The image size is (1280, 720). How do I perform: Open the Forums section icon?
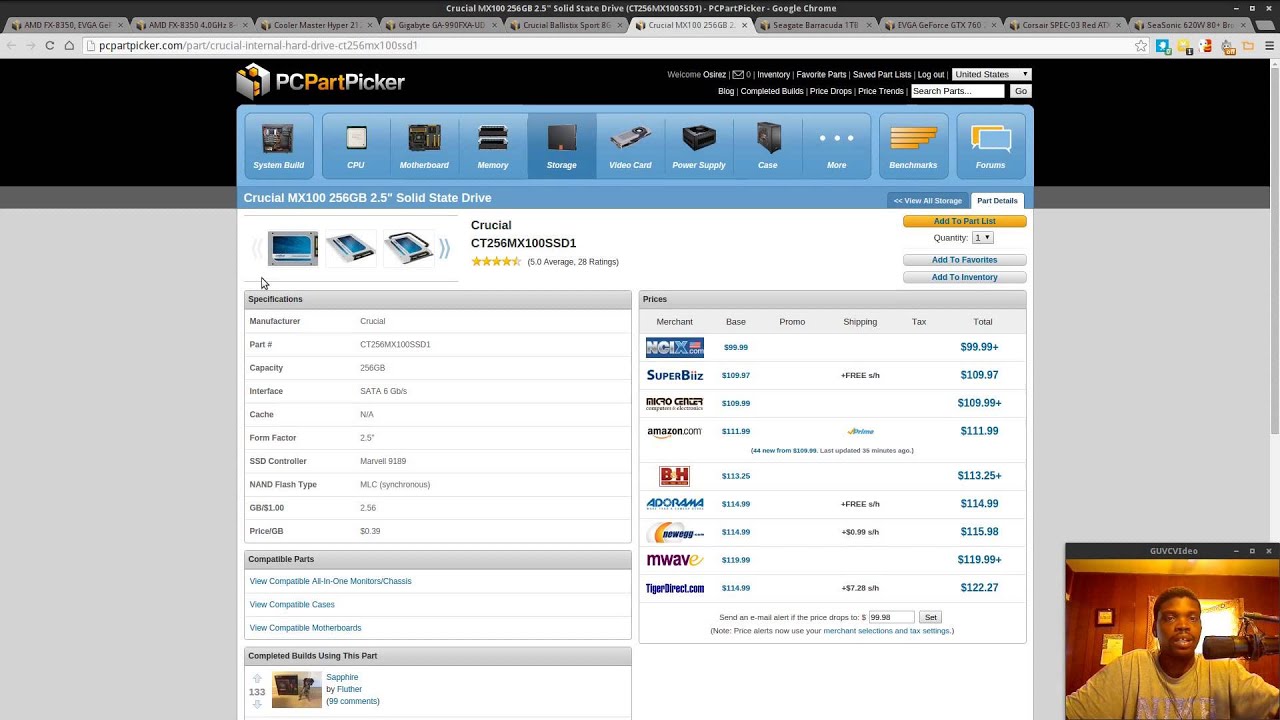(x=991, y=146)
